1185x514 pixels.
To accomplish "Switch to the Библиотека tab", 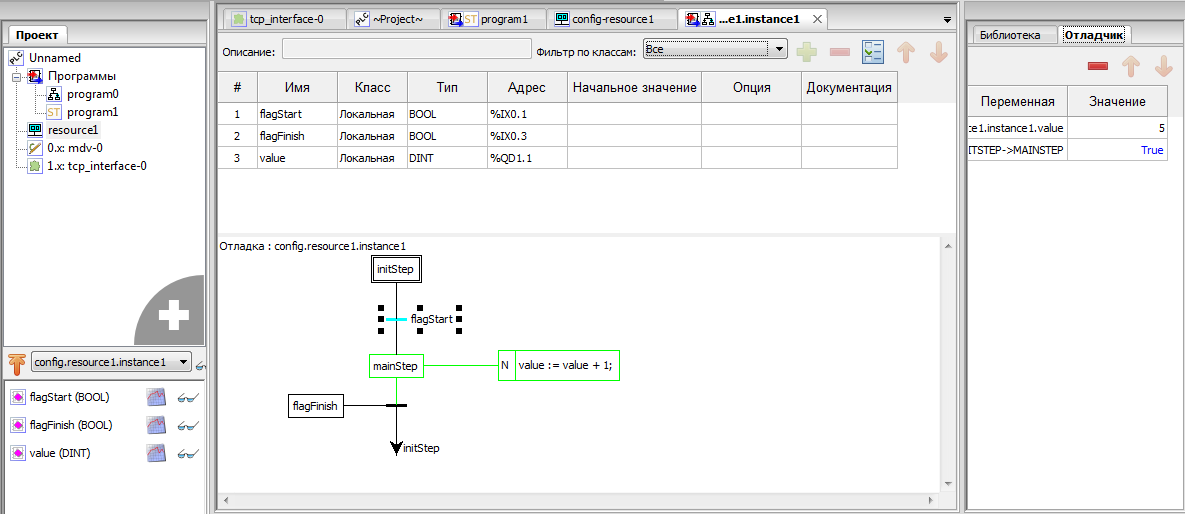I will 1010,35.
